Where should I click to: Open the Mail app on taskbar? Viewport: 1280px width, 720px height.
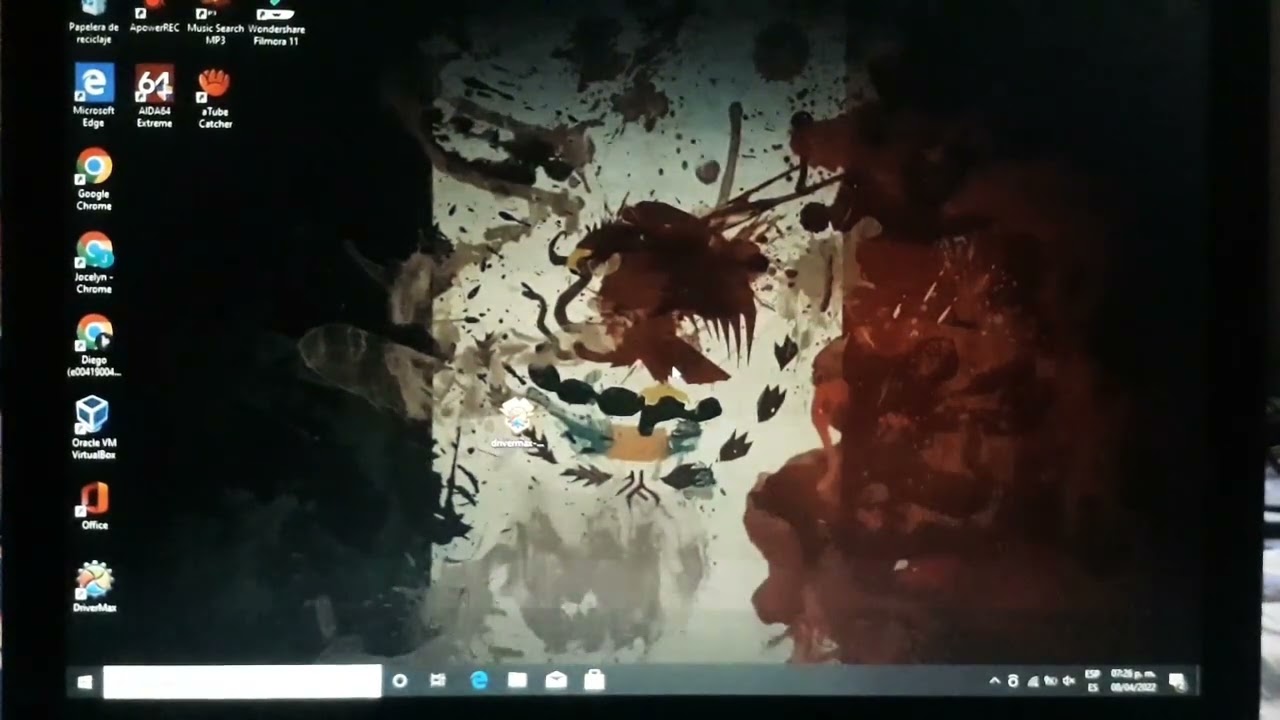556,681
